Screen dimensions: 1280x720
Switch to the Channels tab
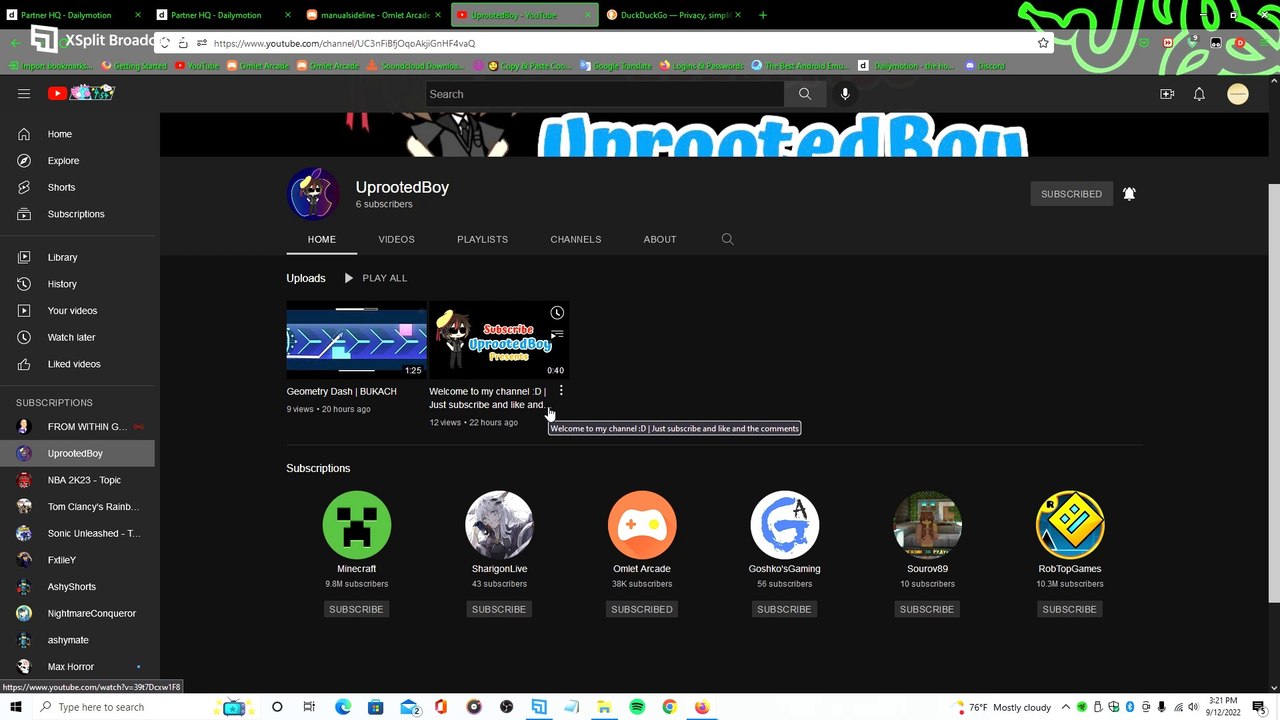click(575, 240)
